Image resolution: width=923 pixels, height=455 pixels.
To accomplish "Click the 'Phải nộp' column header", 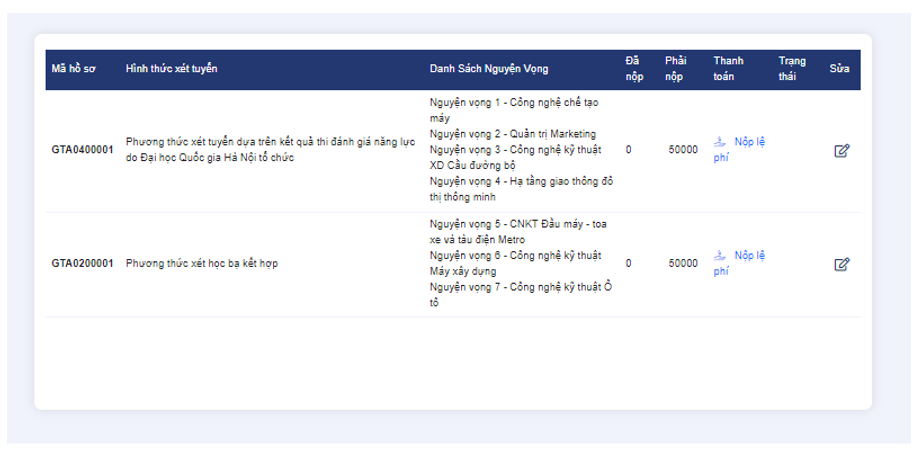I will pyautogui.click(x=676, y=69).
